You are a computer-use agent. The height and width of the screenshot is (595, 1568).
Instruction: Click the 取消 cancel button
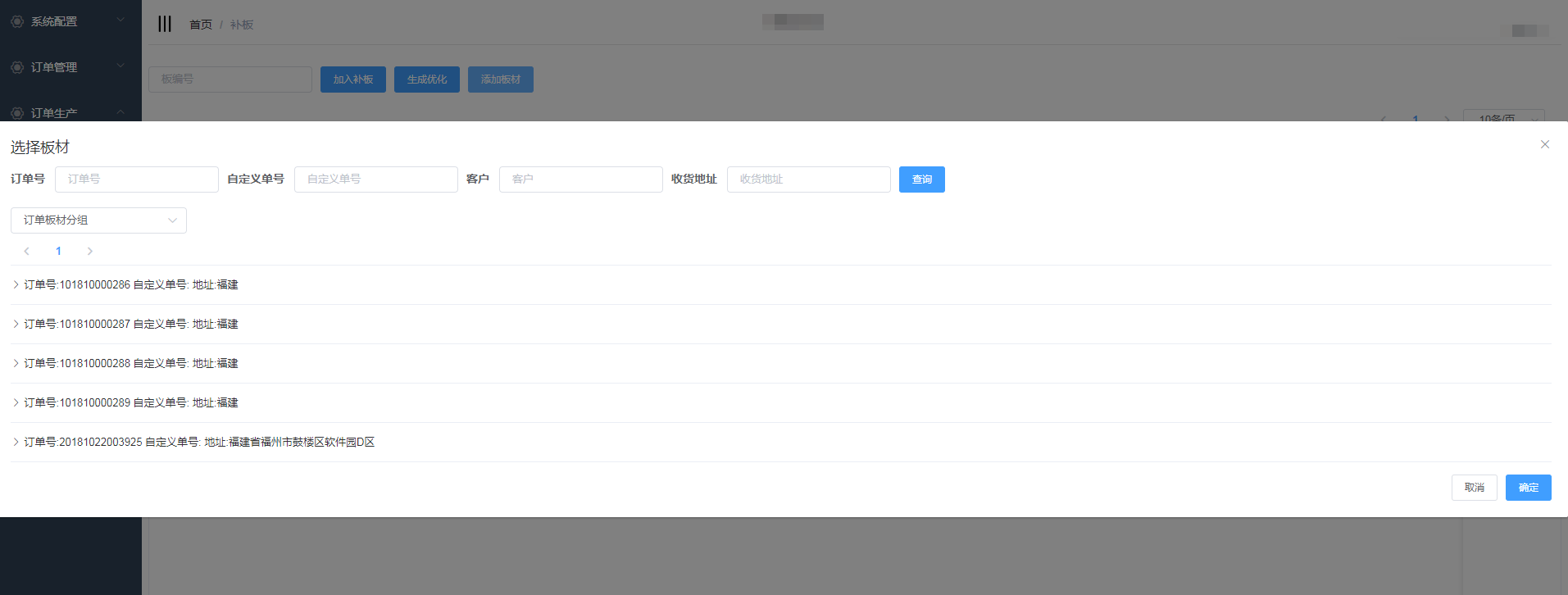(x=1474, y=488)
